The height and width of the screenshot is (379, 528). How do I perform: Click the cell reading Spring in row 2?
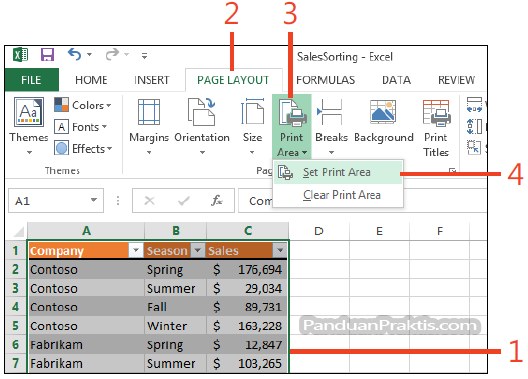(x=175, y=270)
